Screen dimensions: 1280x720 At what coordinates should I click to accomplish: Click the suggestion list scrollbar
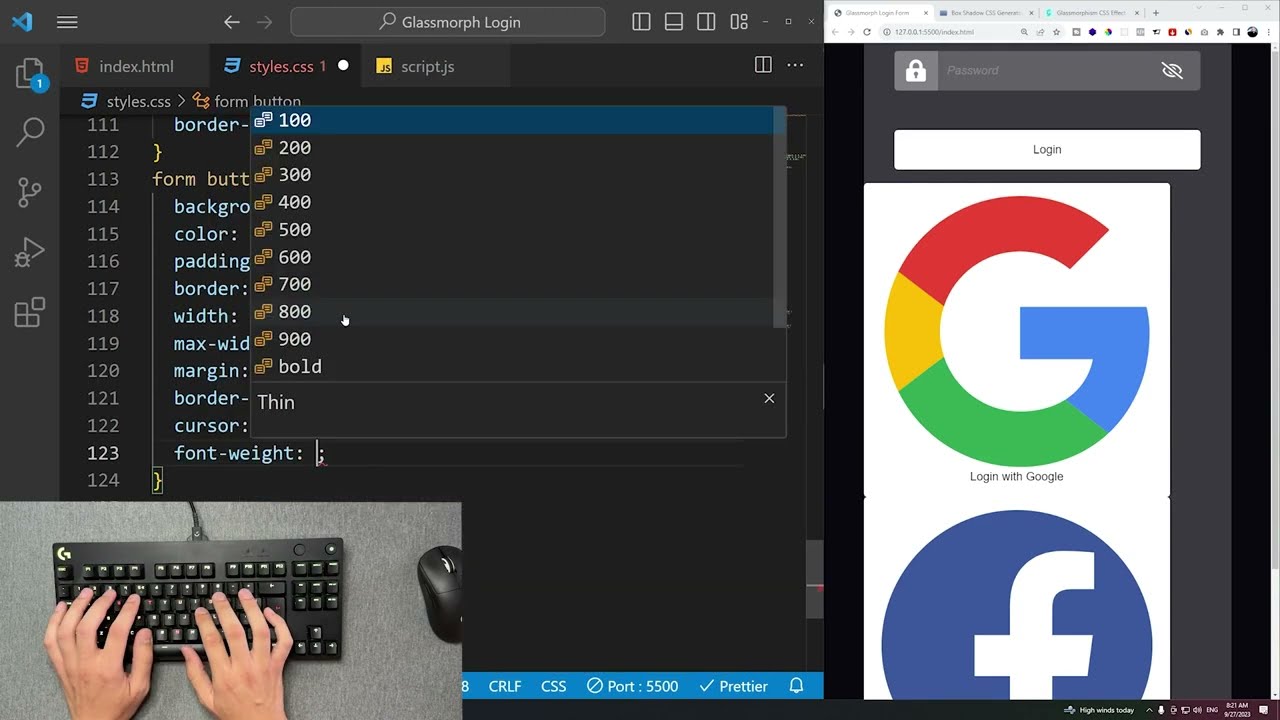click(x=779, y=217)
